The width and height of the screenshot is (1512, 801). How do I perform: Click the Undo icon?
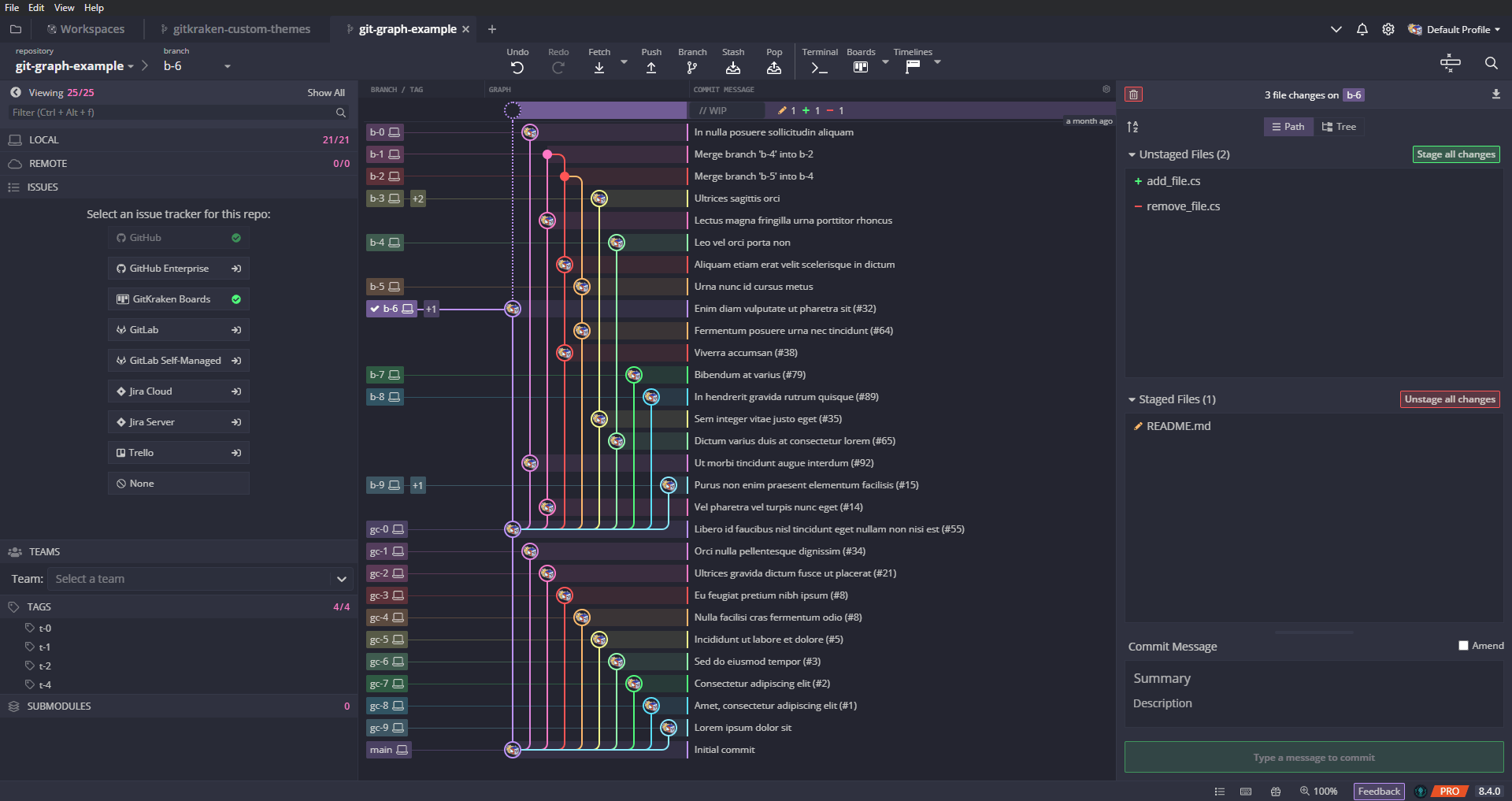point(517,67)
